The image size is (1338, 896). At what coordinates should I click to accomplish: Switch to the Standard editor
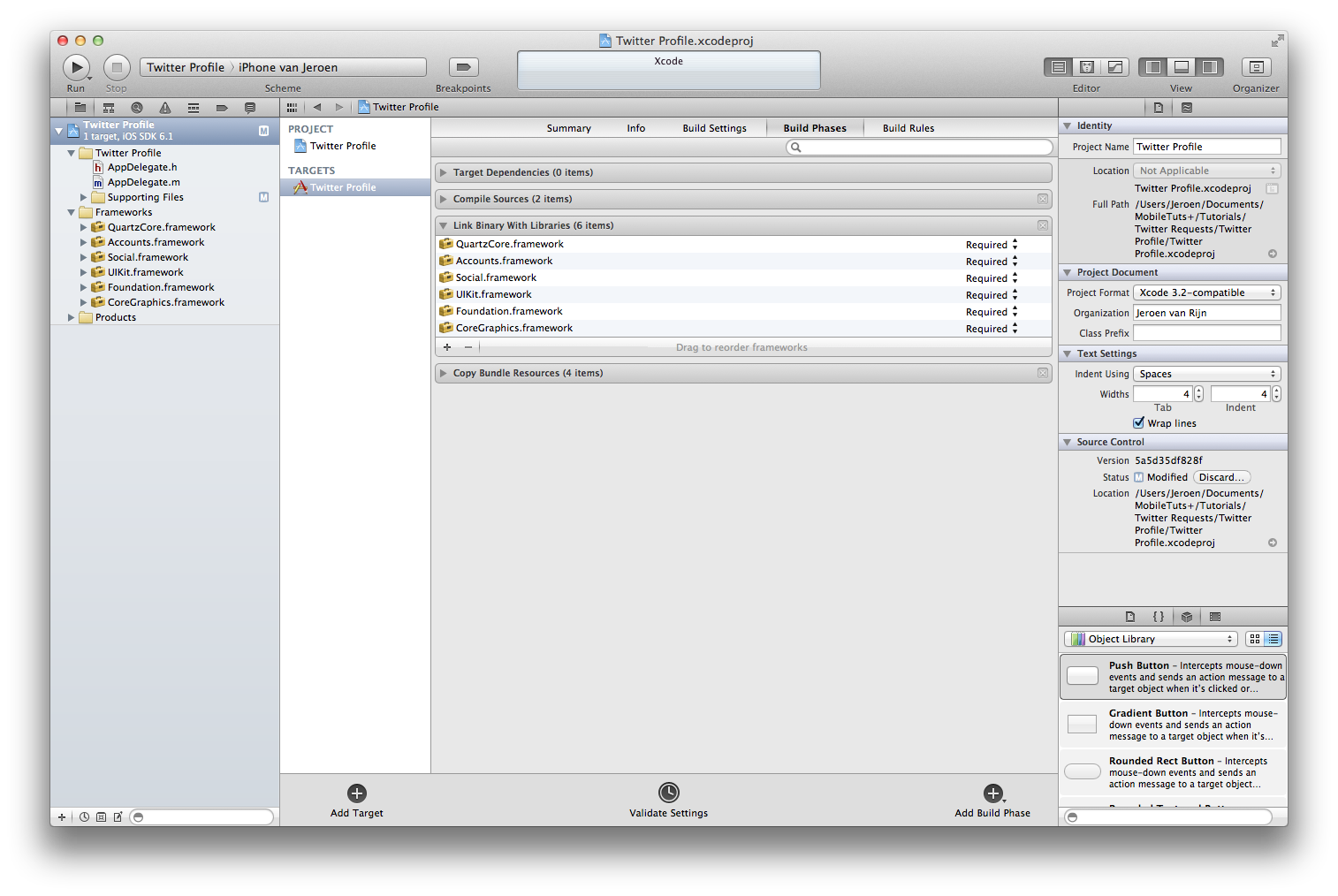[1058, 67]
